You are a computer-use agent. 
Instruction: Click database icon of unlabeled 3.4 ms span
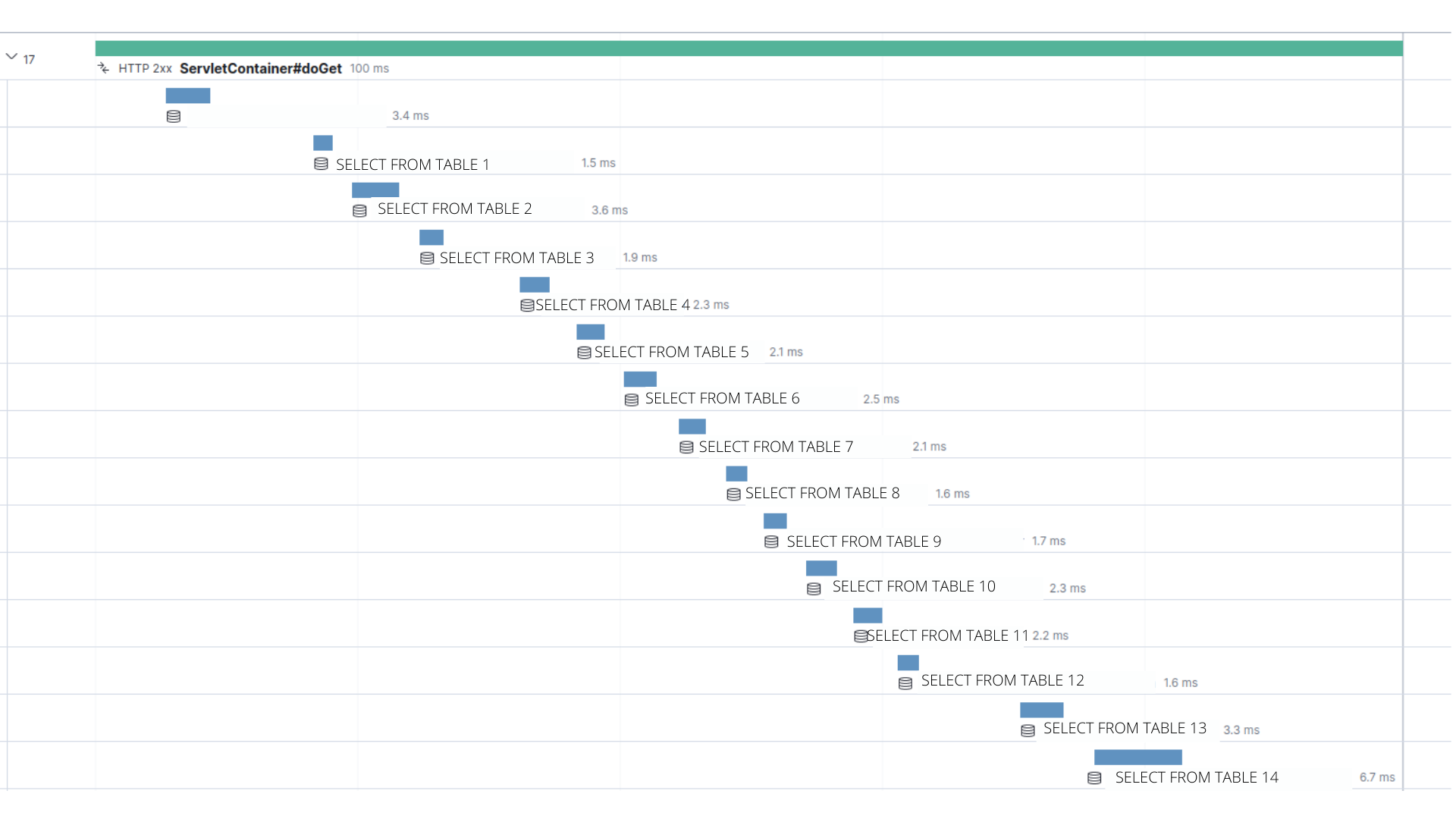click(174, 116)
